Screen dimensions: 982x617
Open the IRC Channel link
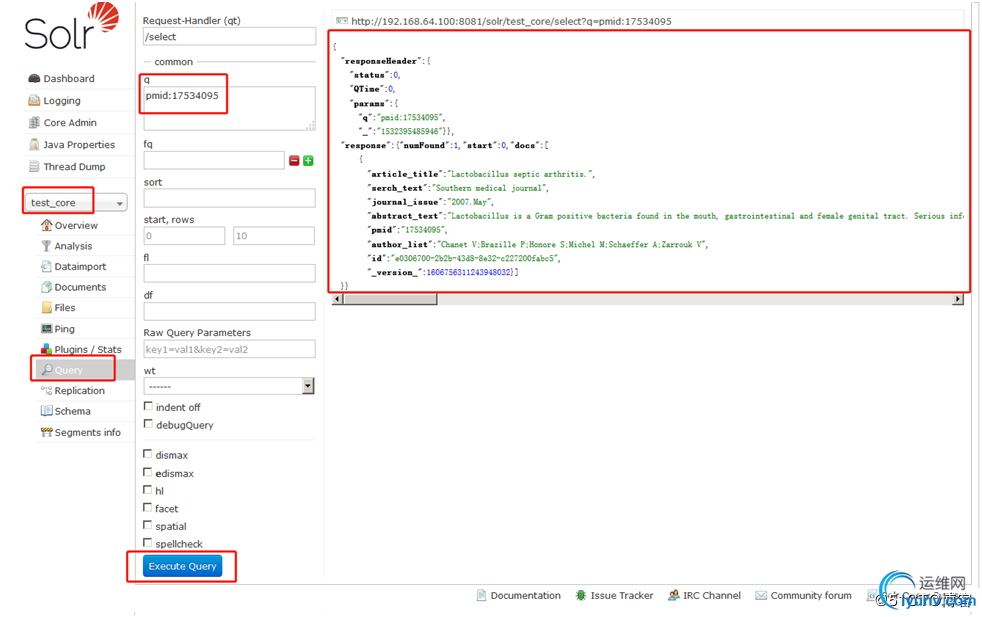pyautogui.click(x=712, y=595)
